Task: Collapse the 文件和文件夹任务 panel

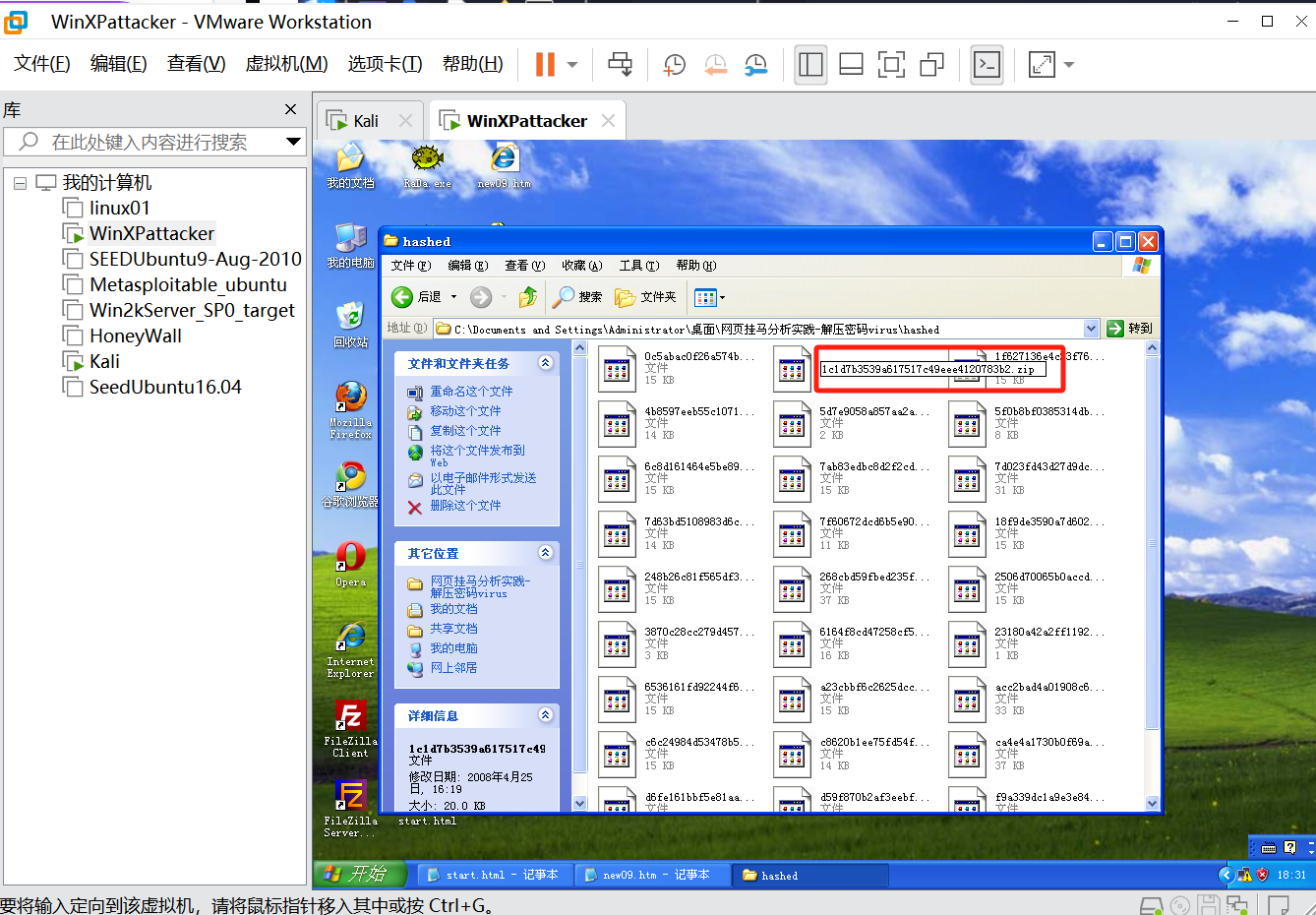Action: (x=546, y=363)
